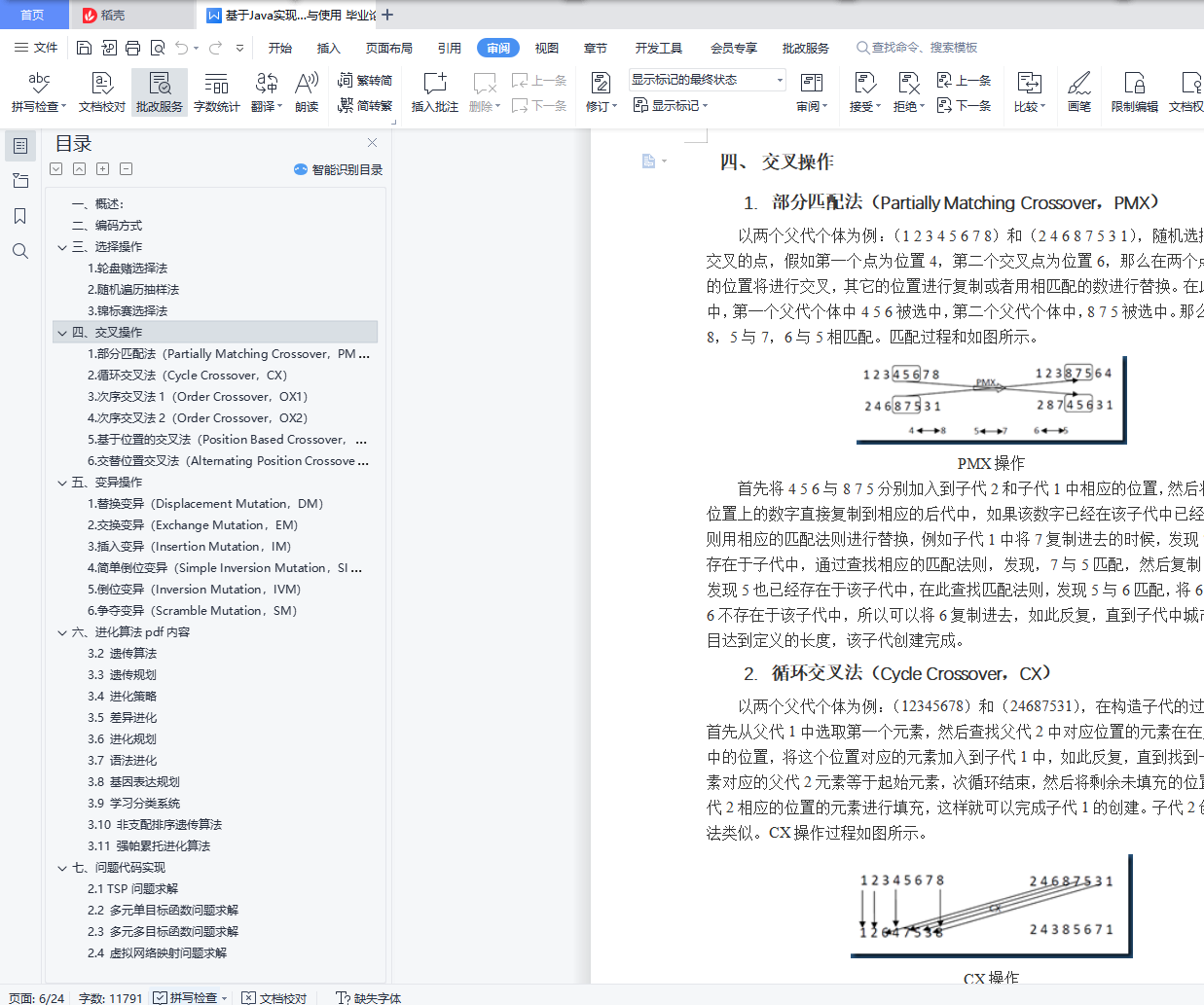Toggle 拼写检查 in the status bar
This screenshot has width=1204, height=1005.
click(186, 997)
